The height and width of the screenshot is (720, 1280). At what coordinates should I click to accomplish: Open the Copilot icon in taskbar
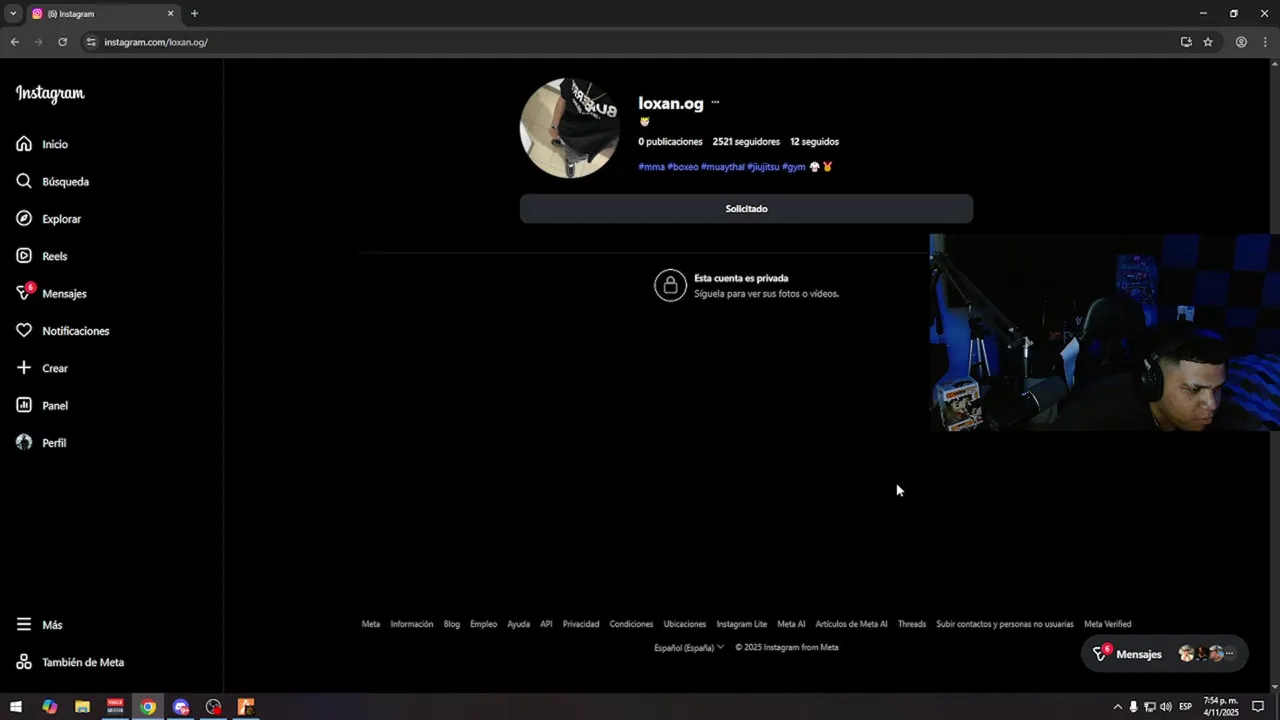coord(49,707)
